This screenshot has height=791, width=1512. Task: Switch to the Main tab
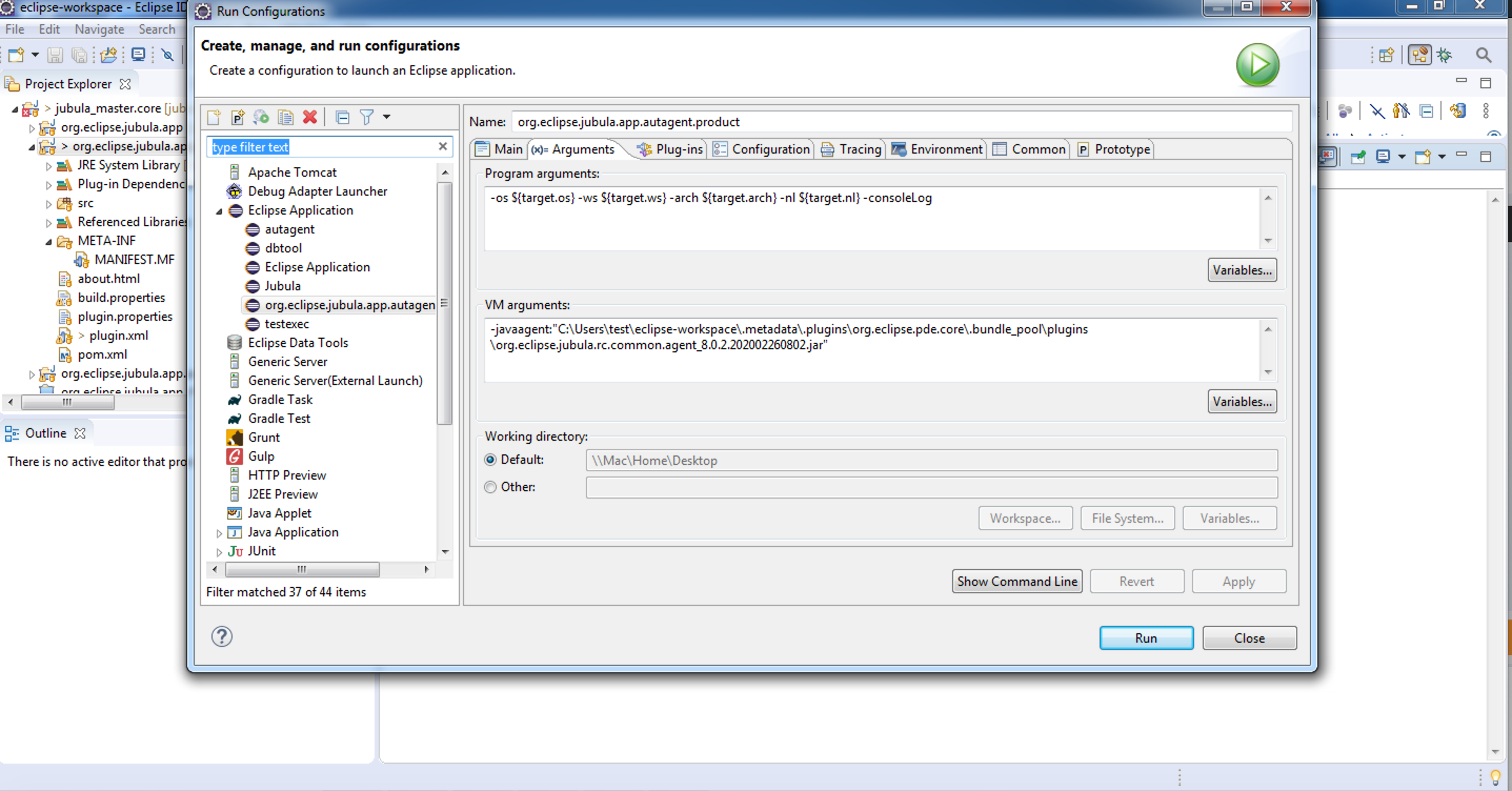tap(499, 149)
